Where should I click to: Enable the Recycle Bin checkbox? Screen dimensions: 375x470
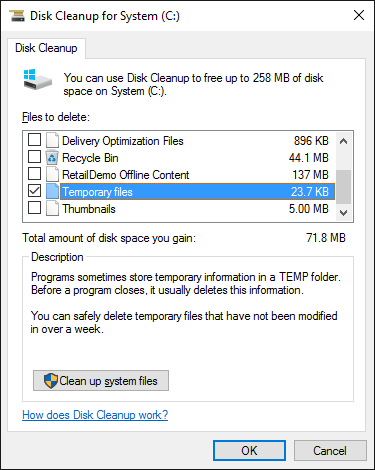[34, 157]
